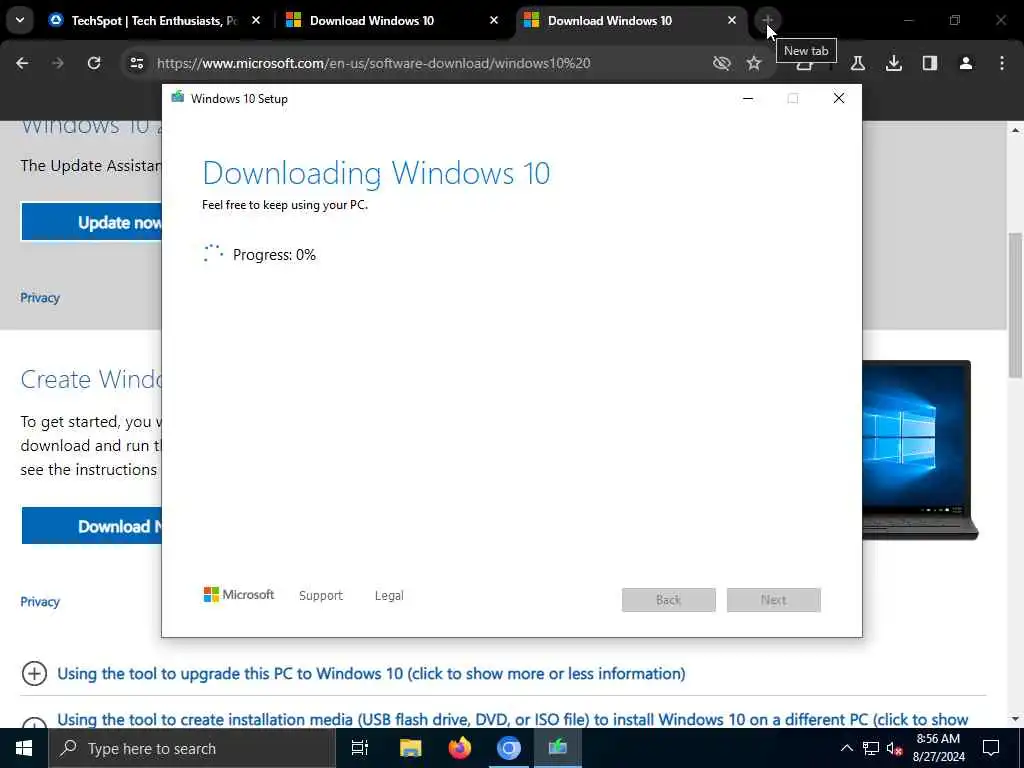
Task: Click the page vertical scrollbar thumb
Action: coord(1015,304)
